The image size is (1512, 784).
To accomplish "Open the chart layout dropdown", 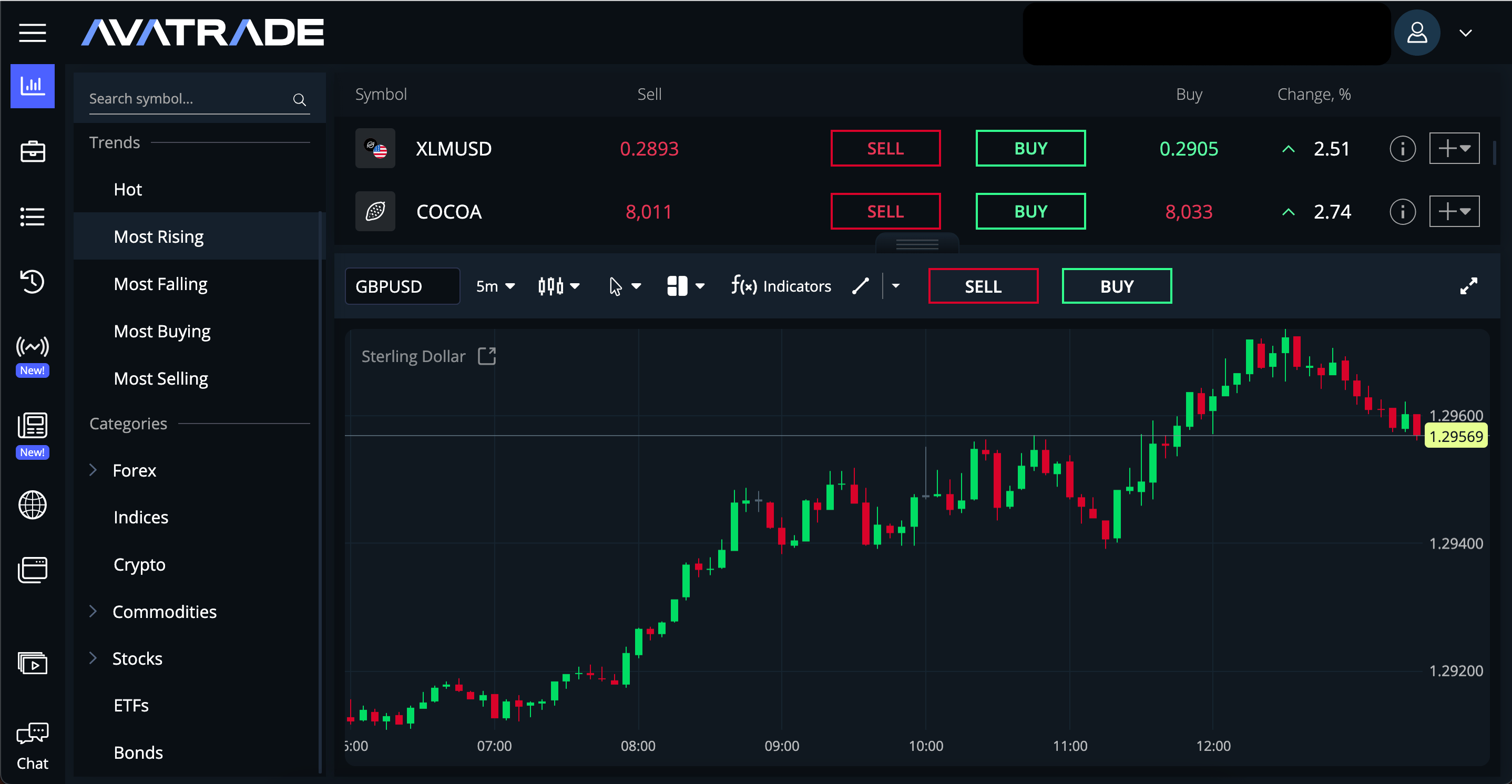I will (685, 286).
